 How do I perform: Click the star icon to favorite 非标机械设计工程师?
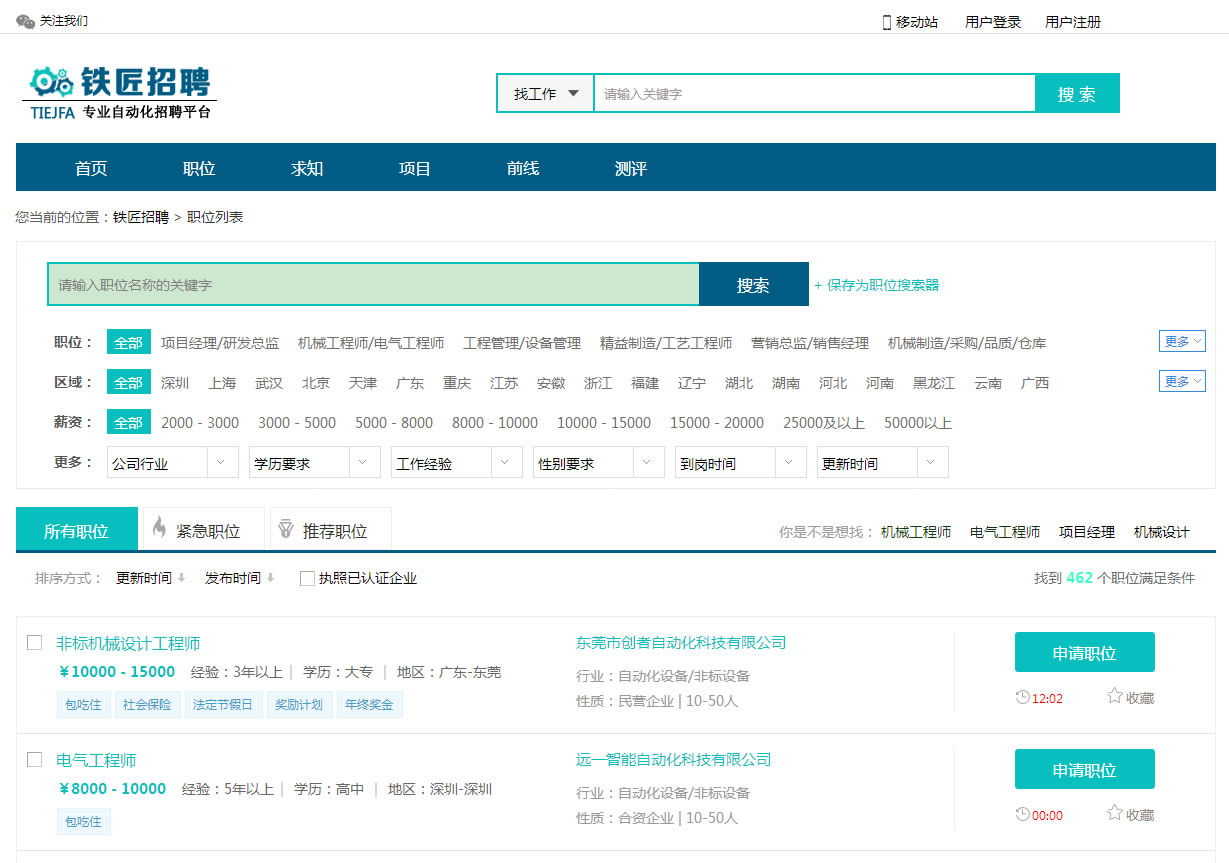1114,696
